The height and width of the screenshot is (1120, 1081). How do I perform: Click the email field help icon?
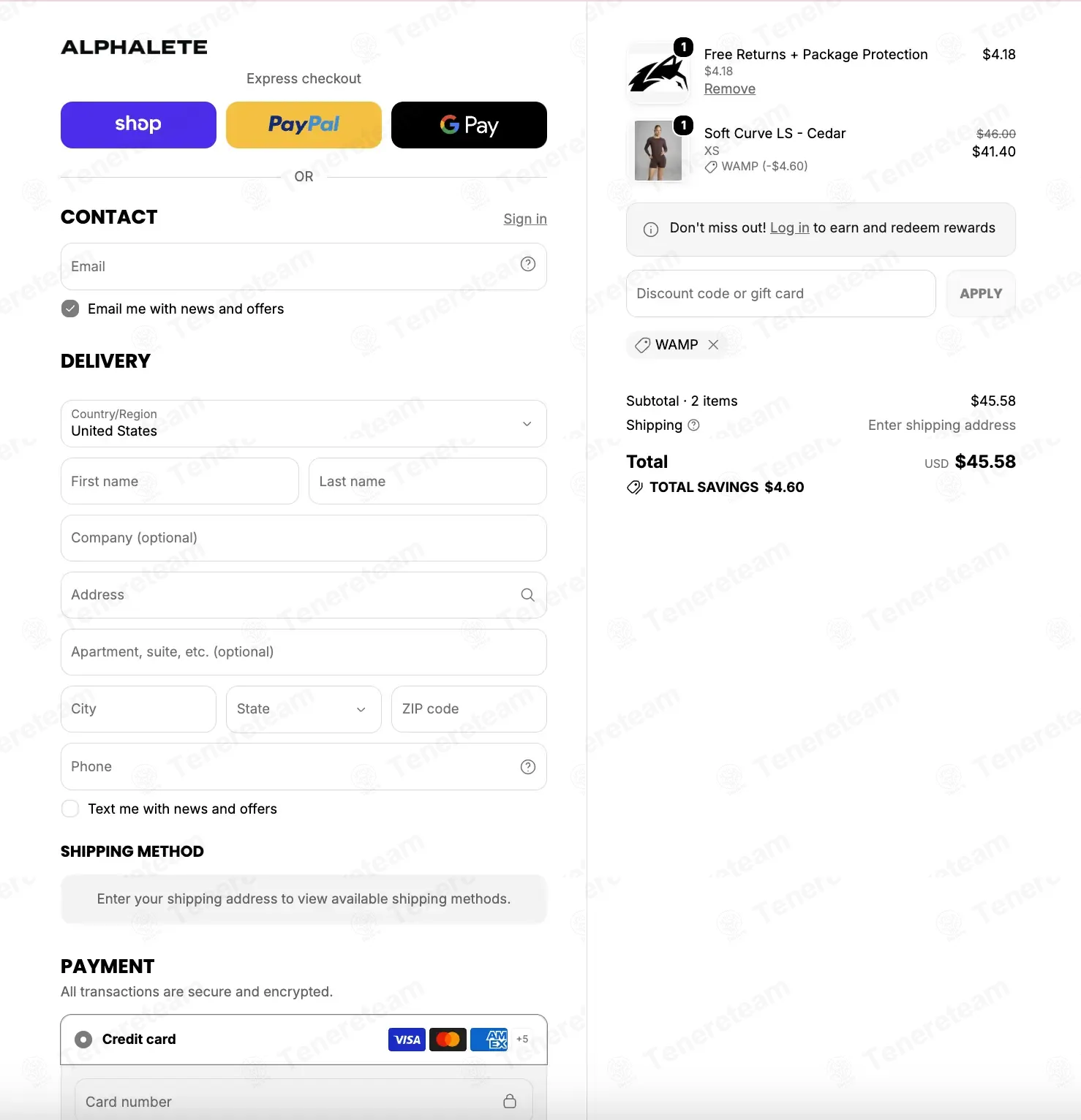pyautogui.click(x=527, y=265)
